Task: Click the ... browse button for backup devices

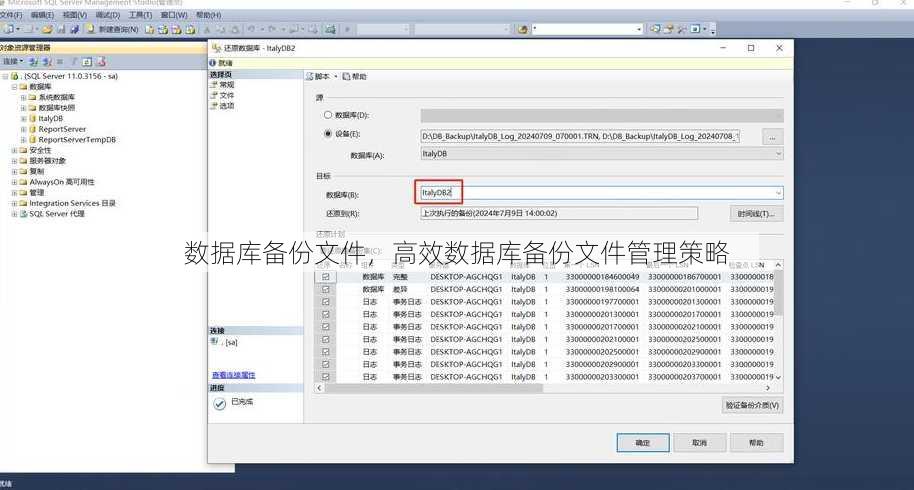Action: (772, 138)
